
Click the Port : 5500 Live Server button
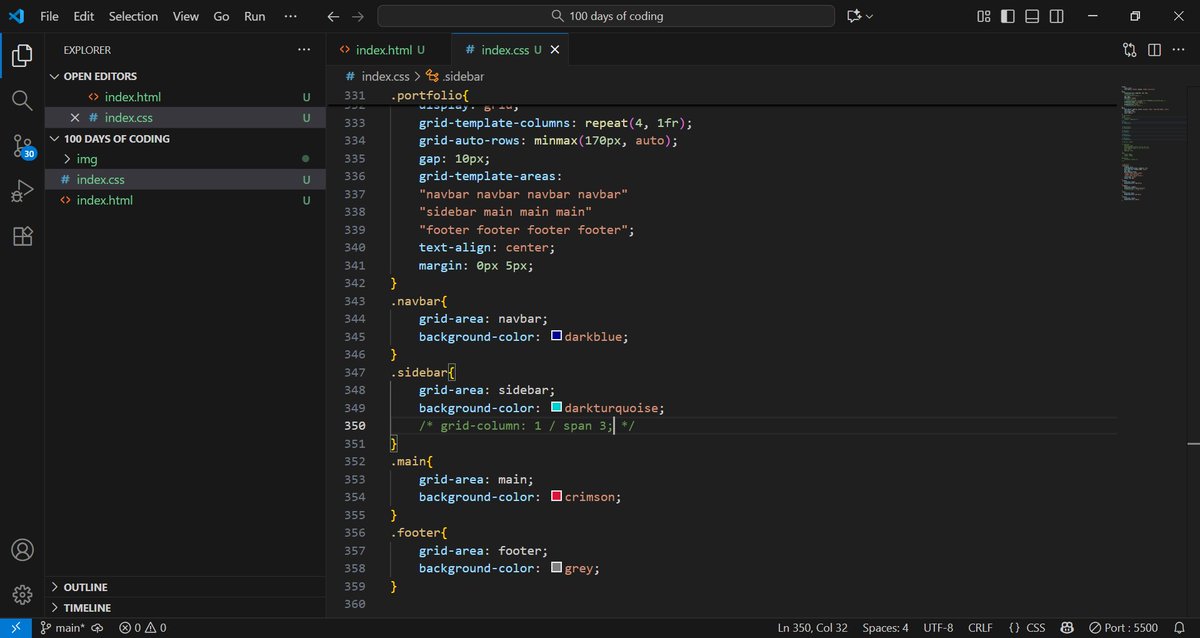(1124, 628)
